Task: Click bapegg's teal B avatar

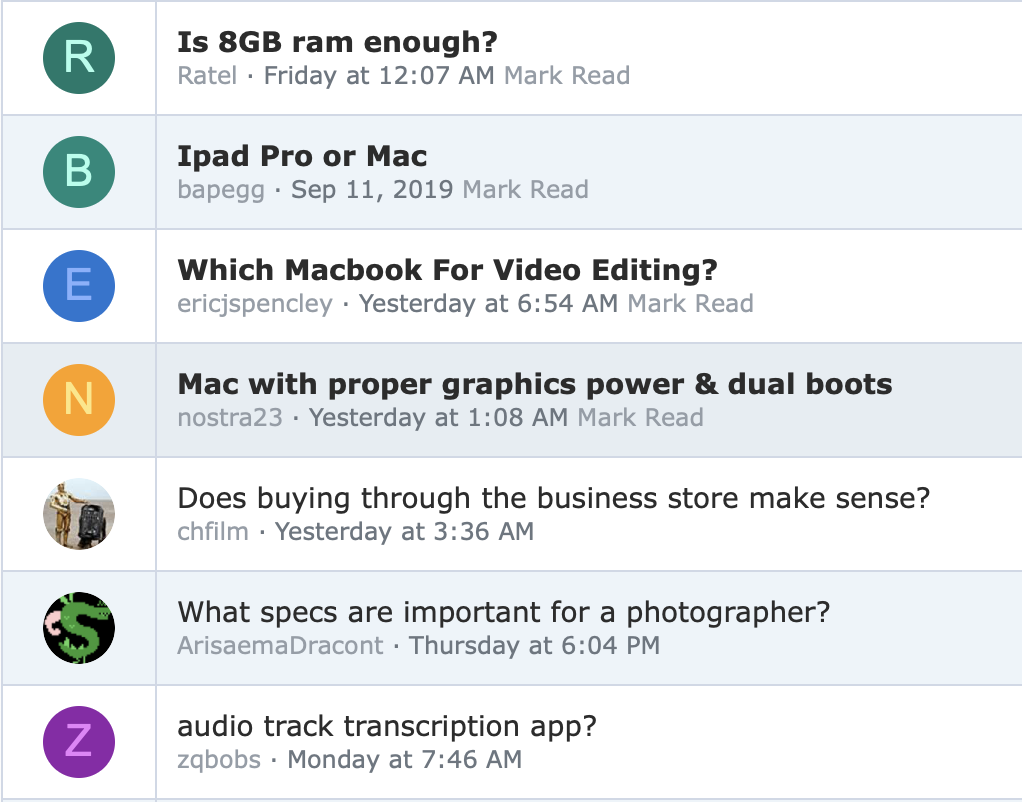Action: point(79,172)
